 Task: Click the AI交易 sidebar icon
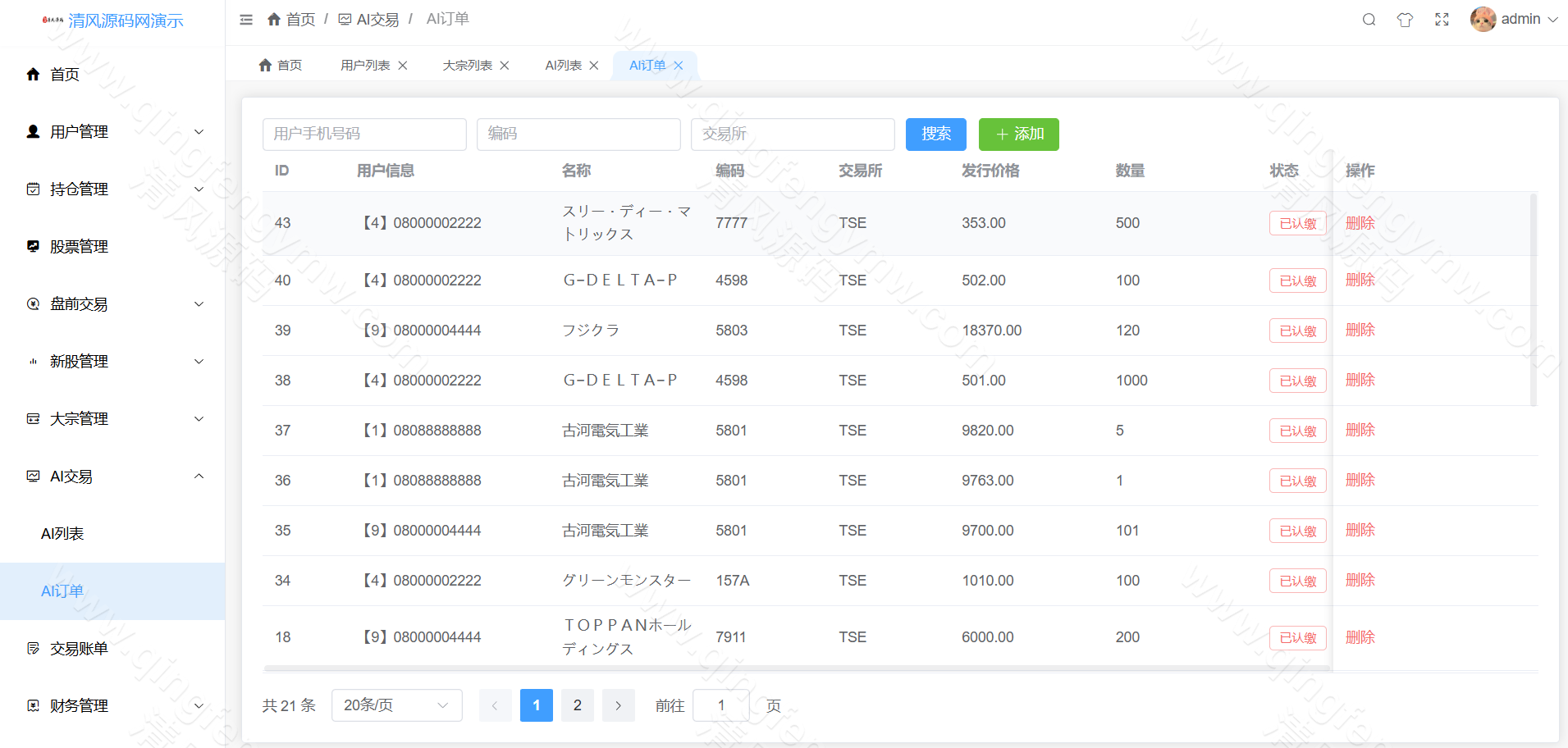click(33, 476)
